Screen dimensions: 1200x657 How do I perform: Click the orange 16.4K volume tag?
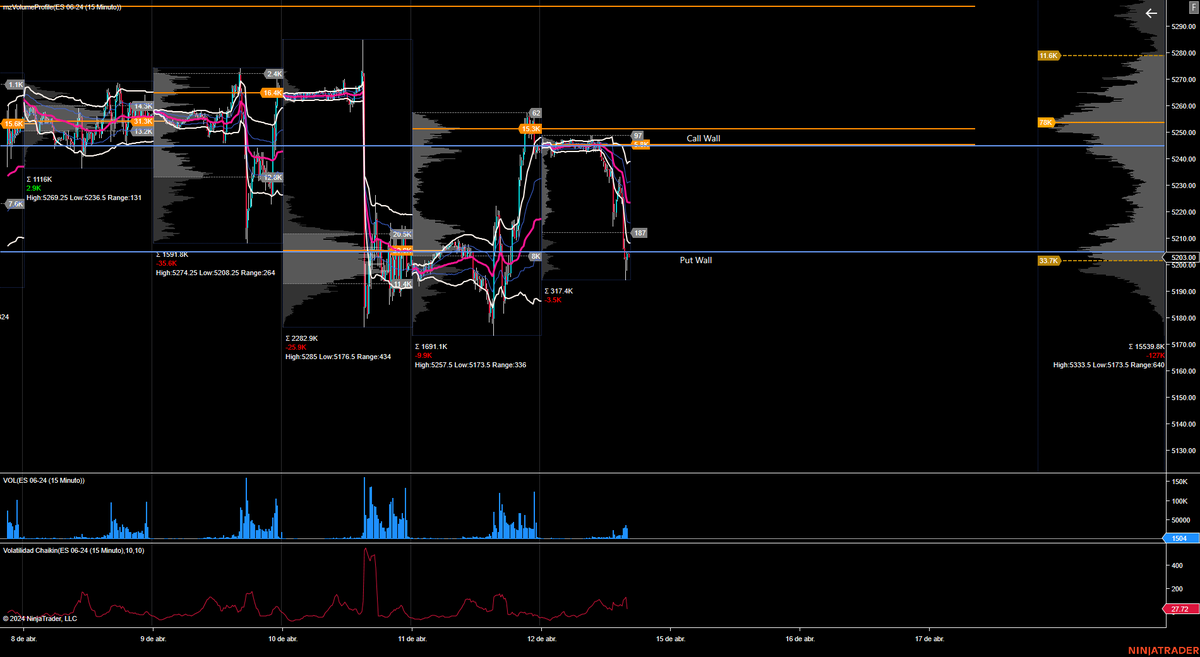pos(272,93)
